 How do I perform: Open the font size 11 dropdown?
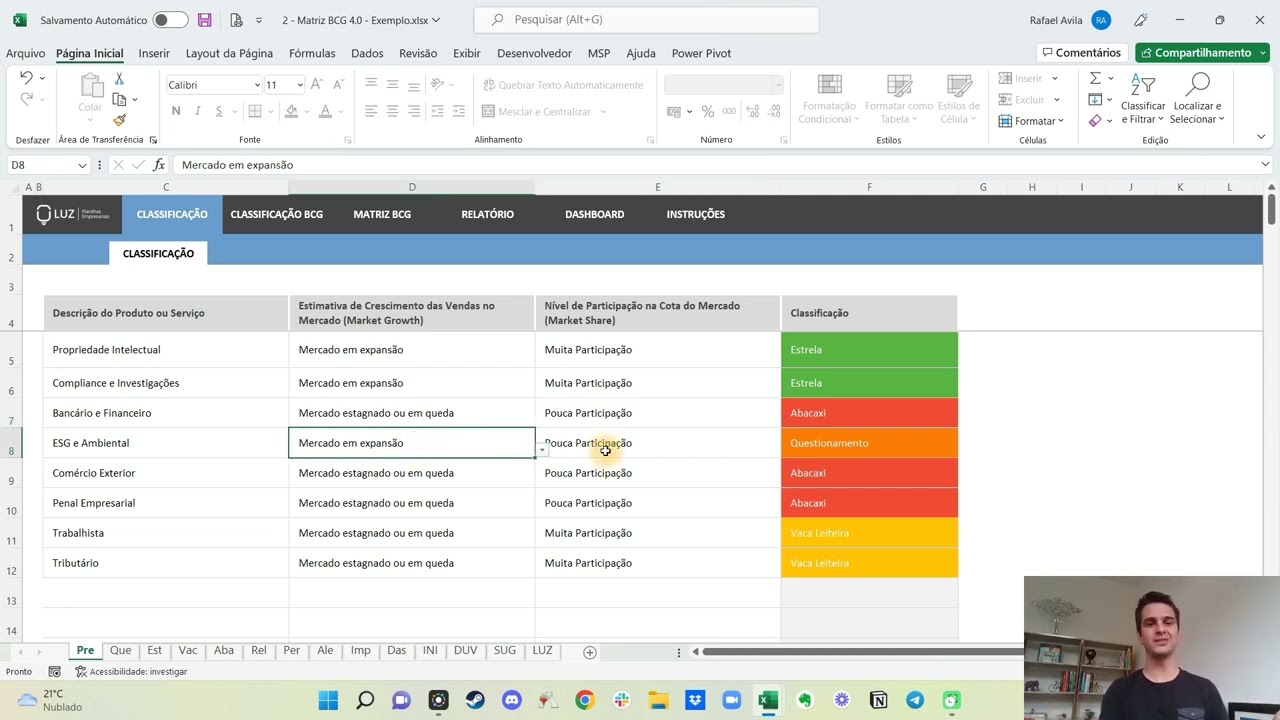(x=299, y=85)
